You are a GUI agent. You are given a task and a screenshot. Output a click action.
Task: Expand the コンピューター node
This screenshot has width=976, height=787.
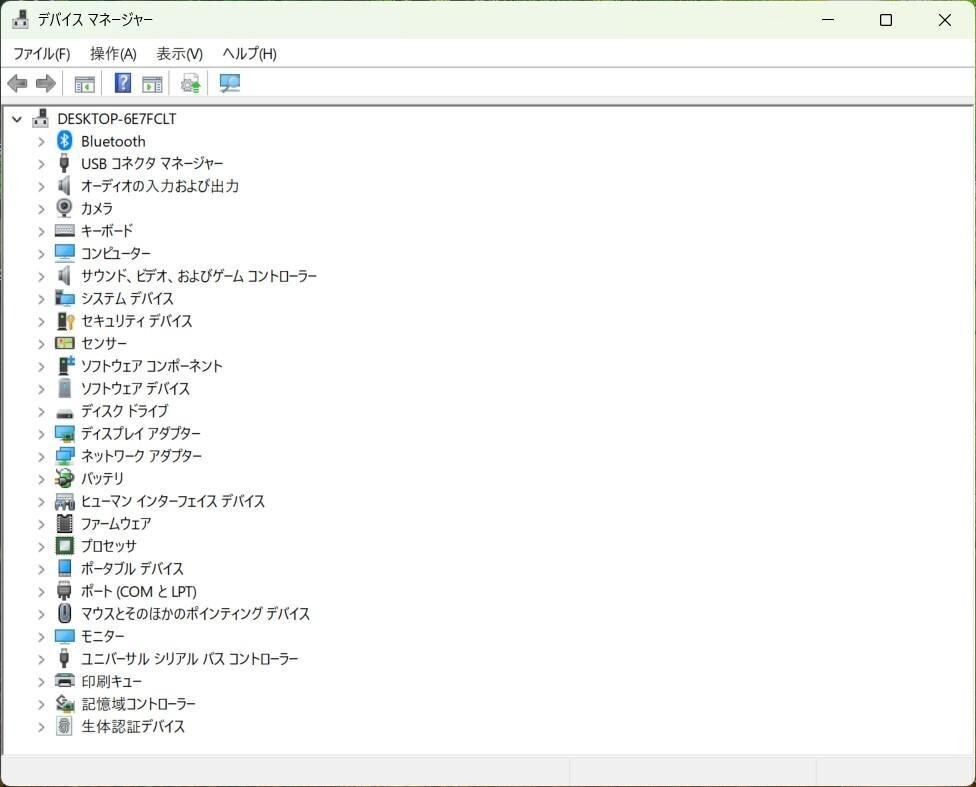pos(41,254)
